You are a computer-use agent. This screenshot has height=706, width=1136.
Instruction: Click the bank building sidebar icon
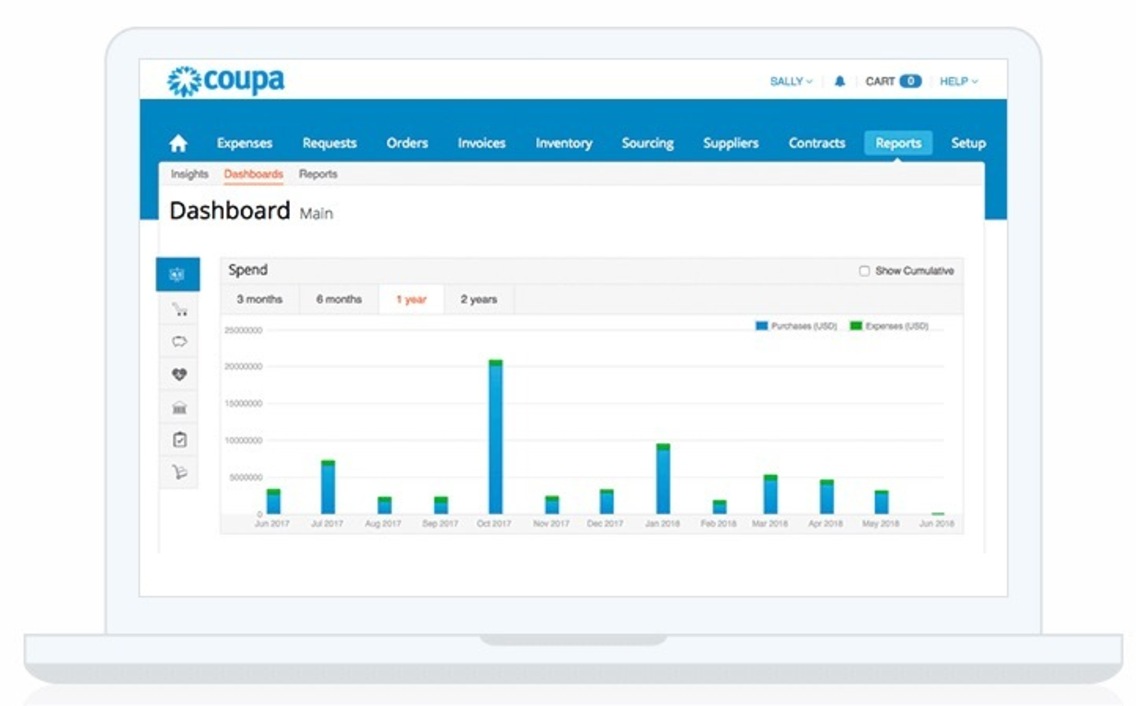pos(179,407)
